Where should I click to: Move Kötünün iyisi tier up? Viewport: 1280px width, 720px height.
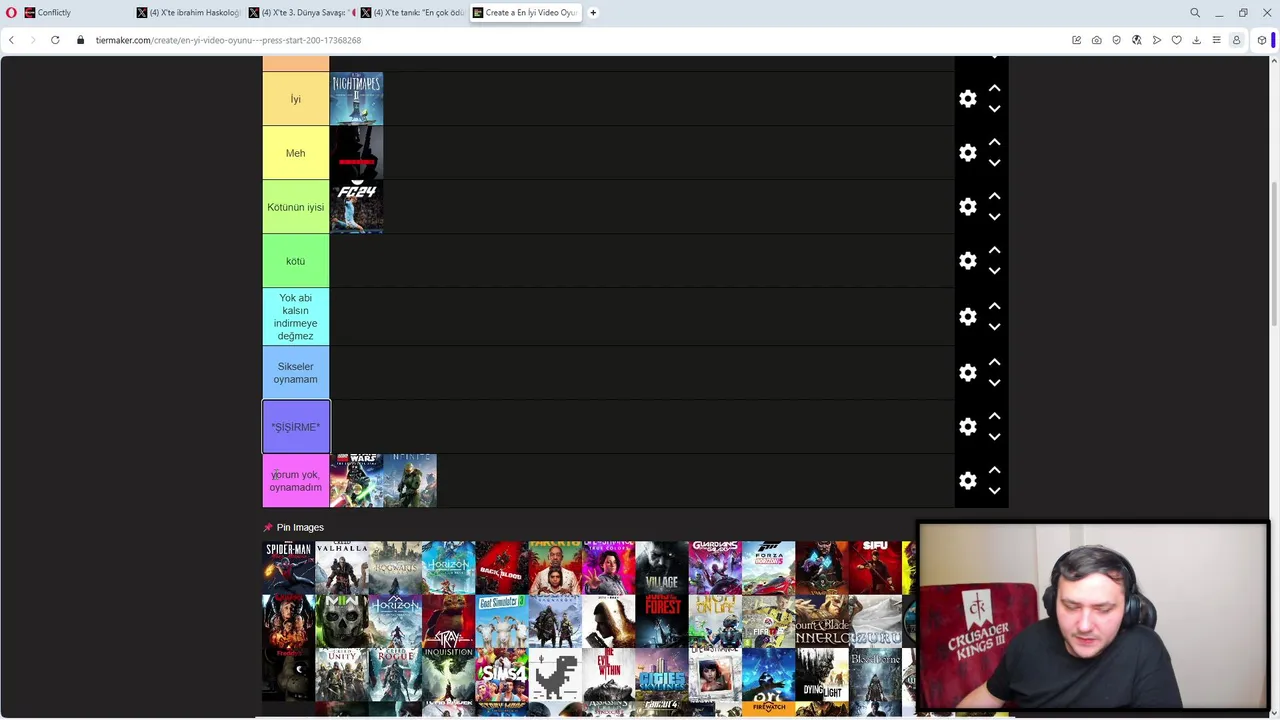[994, 196]
